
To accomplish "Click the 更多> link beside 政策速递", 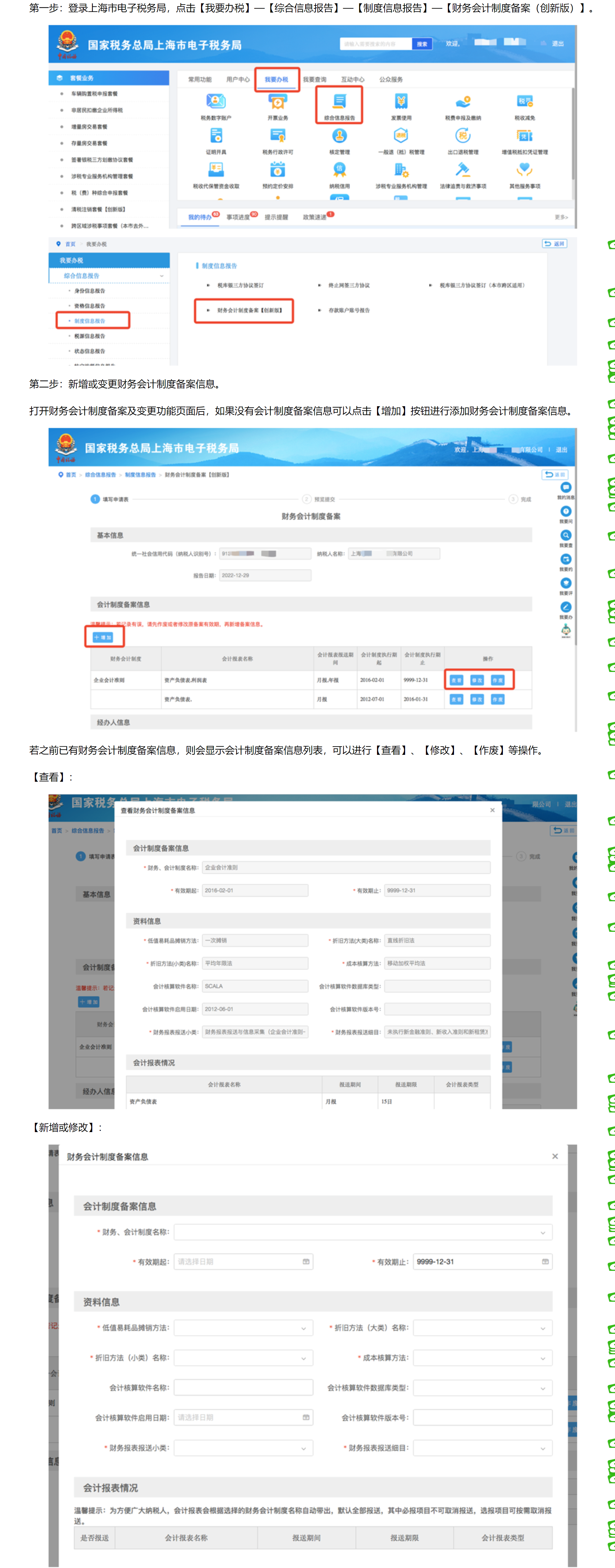I will tap(561, 217).
